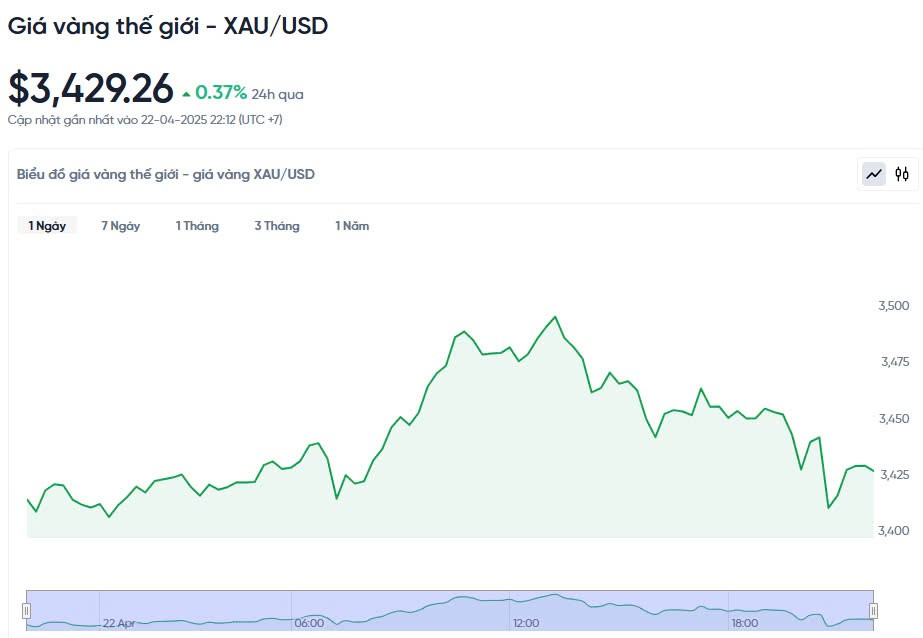923x638 pixels.
Task: Select the 7 Ngày time range
Action: click(x=120, y=226)
